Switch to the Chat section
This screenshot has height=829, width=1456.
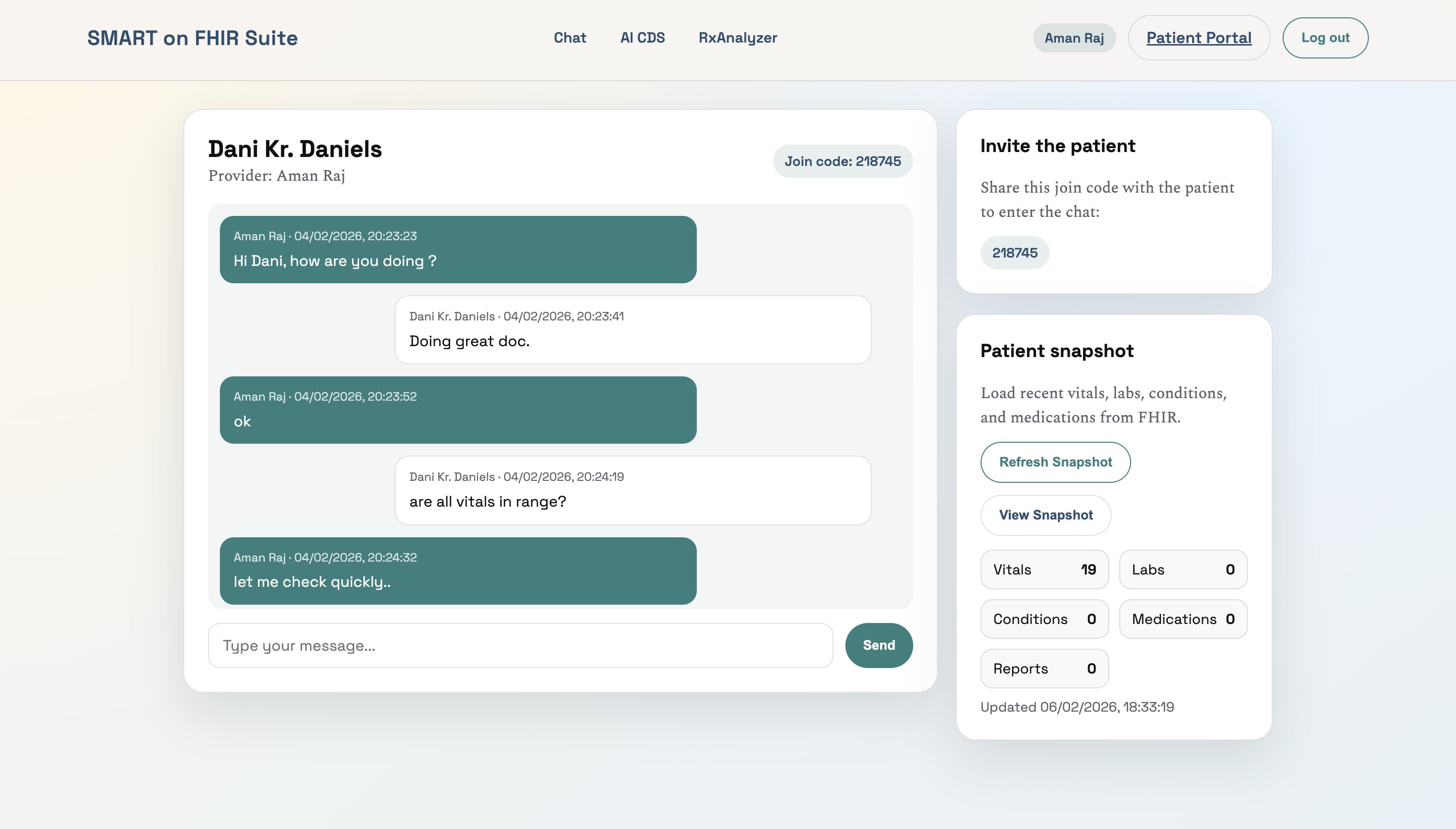(x=570, y=38)
